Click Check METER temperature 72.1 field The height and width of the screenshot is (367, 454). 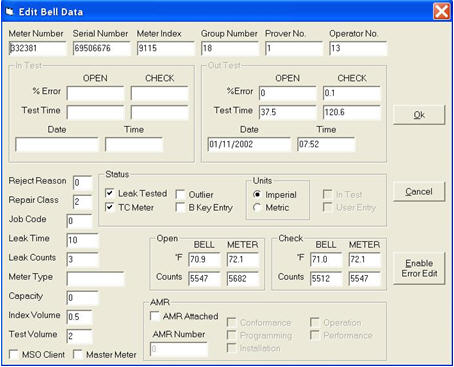pos(365,260)
